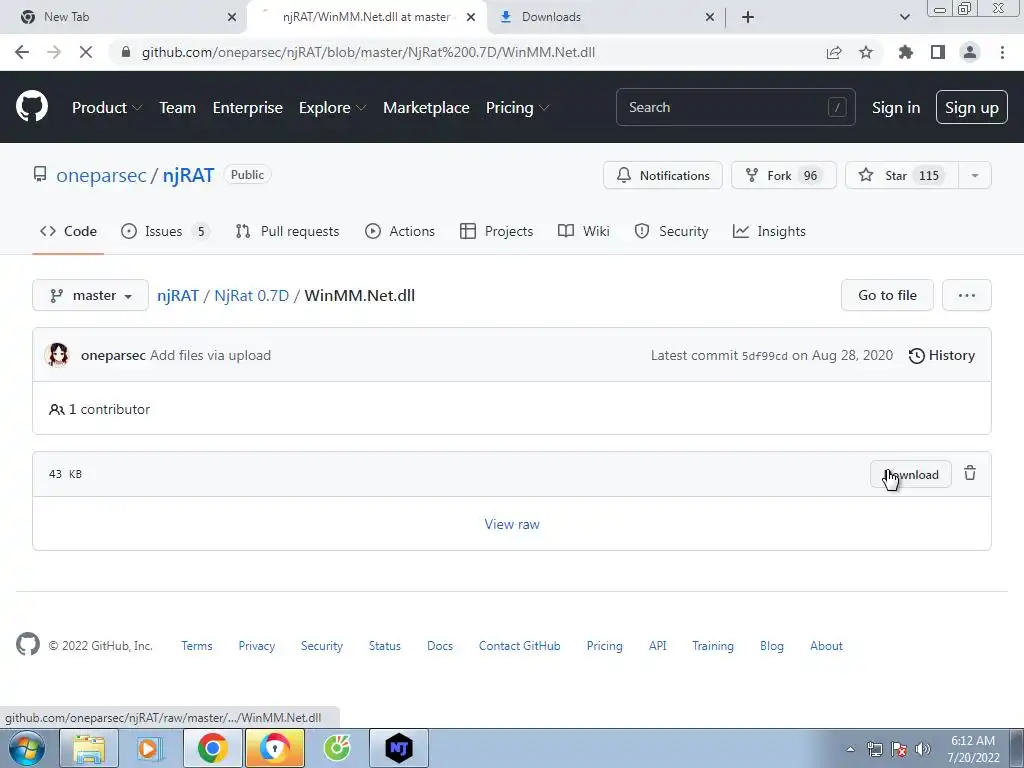Viewport: 1024px width, 768px height.
Task: Click the Chrome taskbar icon
Action: coord(212,748)
